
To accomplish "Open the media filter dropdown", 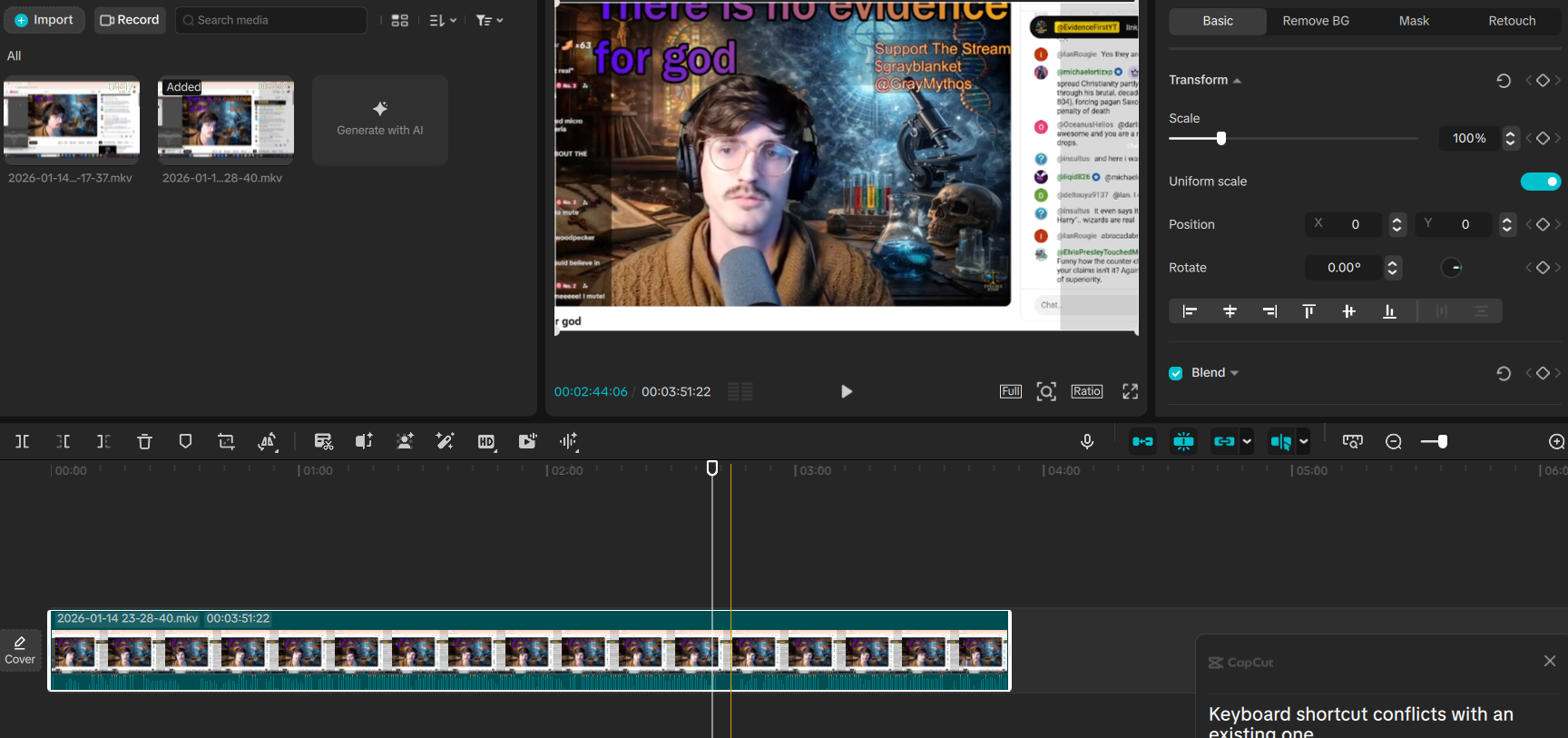I will 489,20.
